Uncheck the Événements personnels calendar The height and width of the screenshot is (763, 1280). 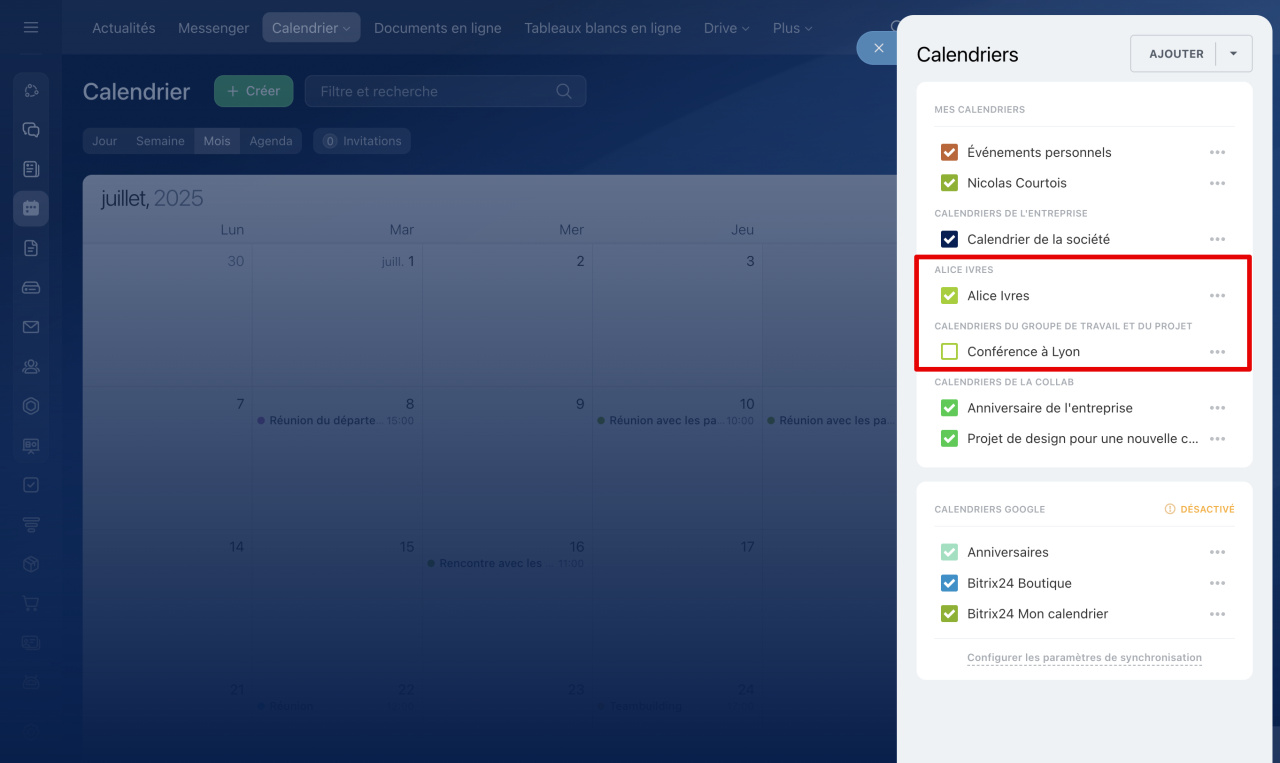[x=950, y=153]
